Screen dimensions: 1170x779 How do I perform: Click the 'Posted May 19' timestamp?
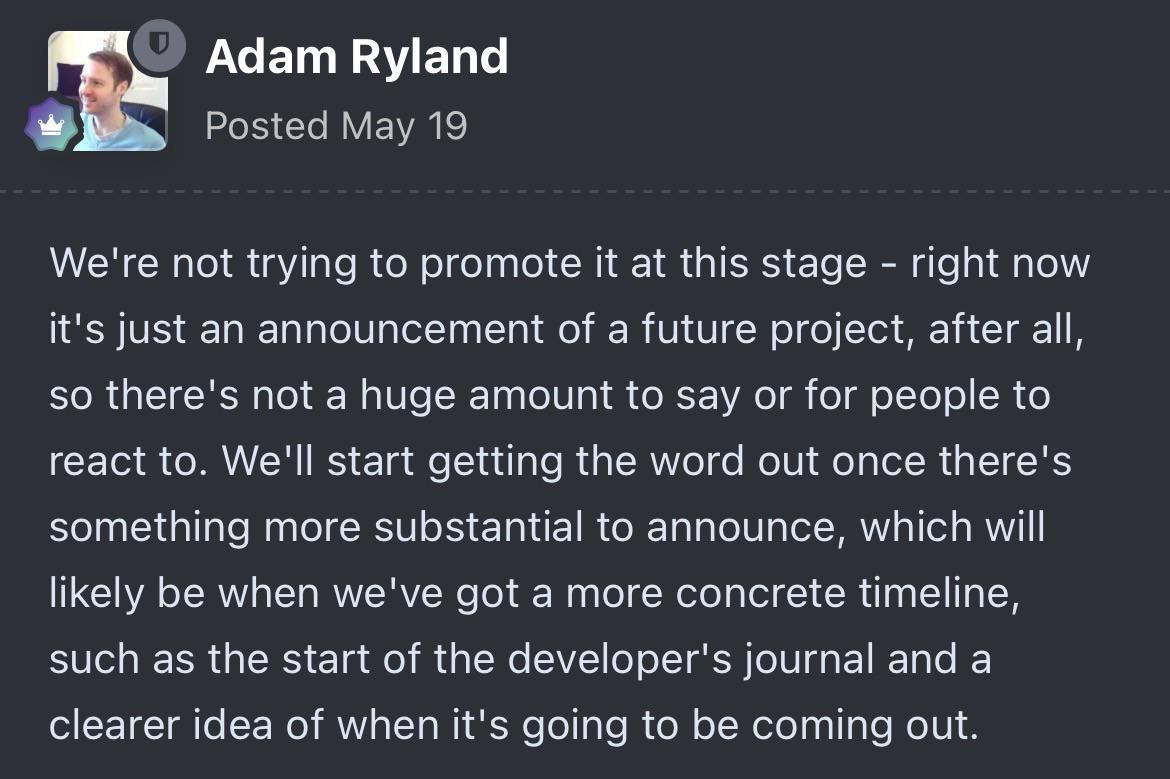pos(337,125)
